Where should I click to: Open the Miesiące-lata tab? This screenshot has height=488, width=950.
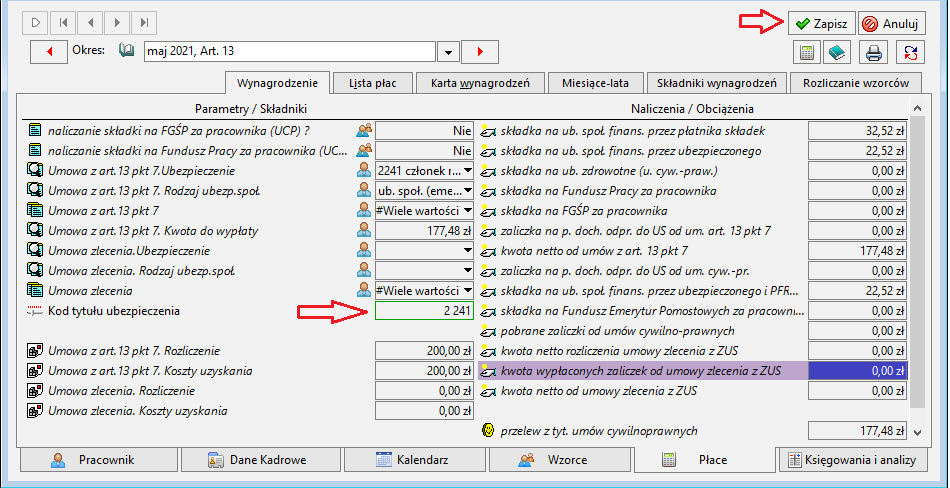pyautogui.click(x=595, y=83)
